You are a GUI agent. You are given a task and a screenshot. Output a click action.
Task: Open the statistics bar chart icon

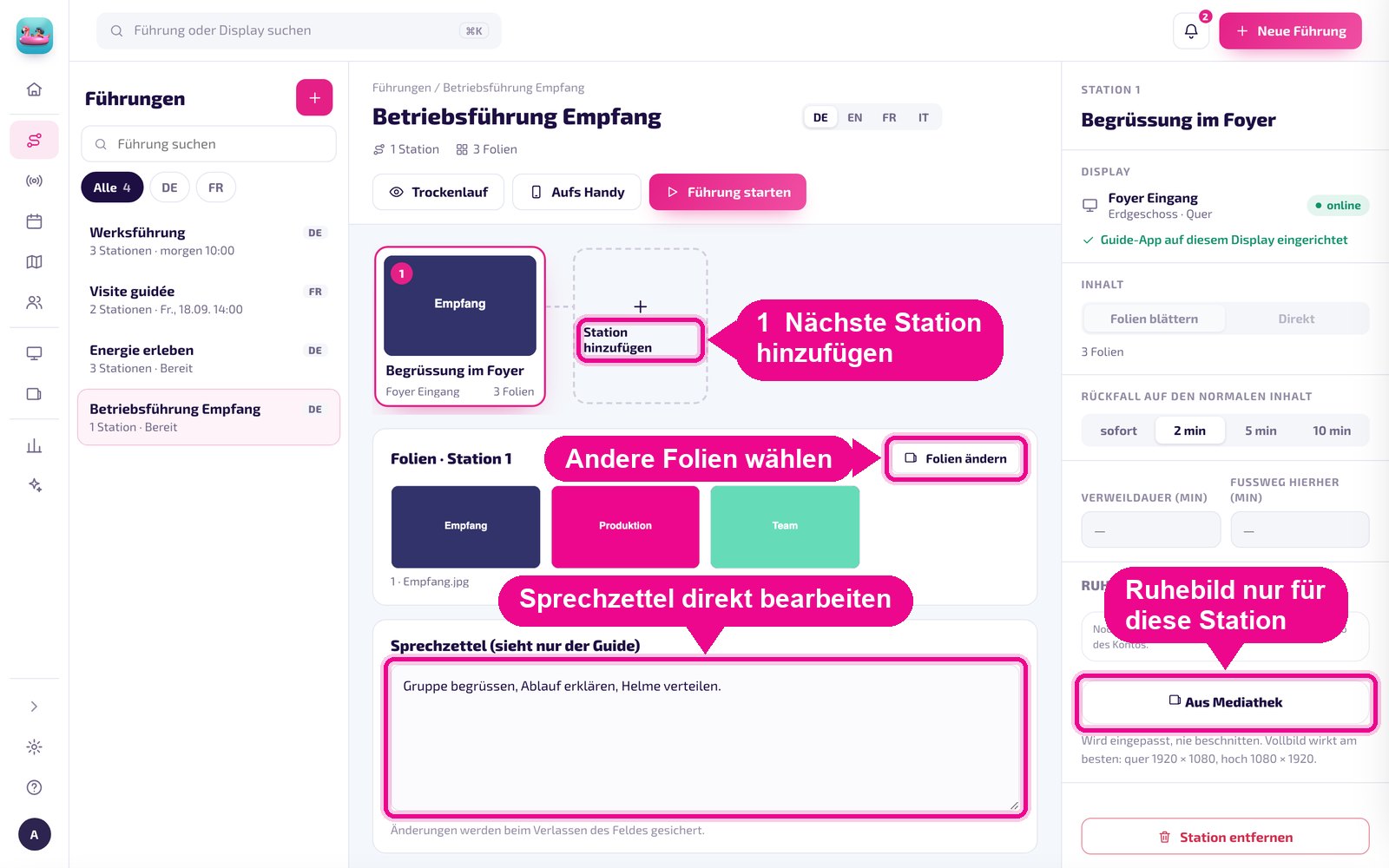34,445
